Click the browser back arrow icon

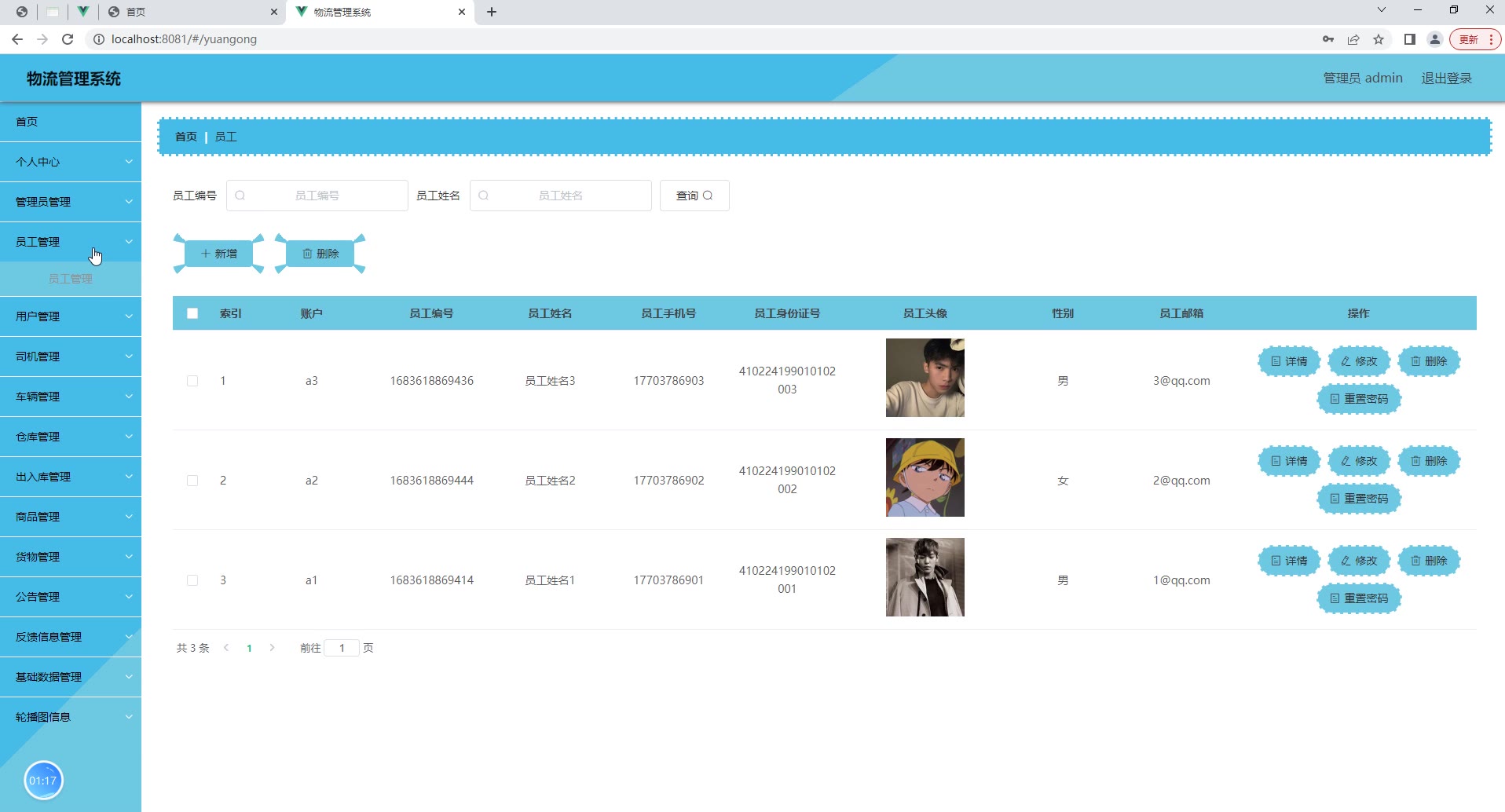coord(17,39)
